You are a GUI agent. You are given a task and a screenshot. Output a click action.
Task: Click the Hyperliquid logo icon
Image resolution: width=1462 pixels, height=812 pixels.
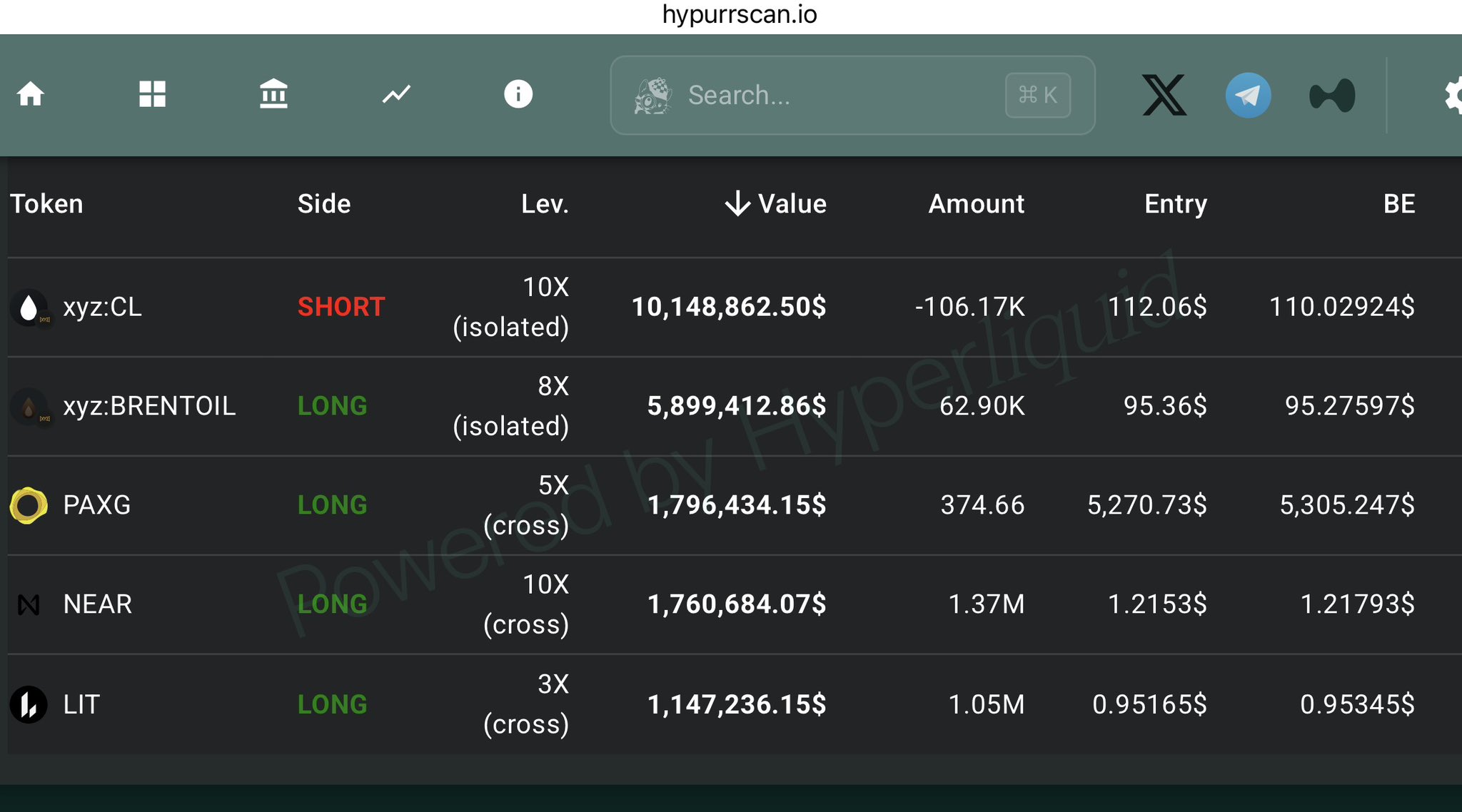point(1332,95)
